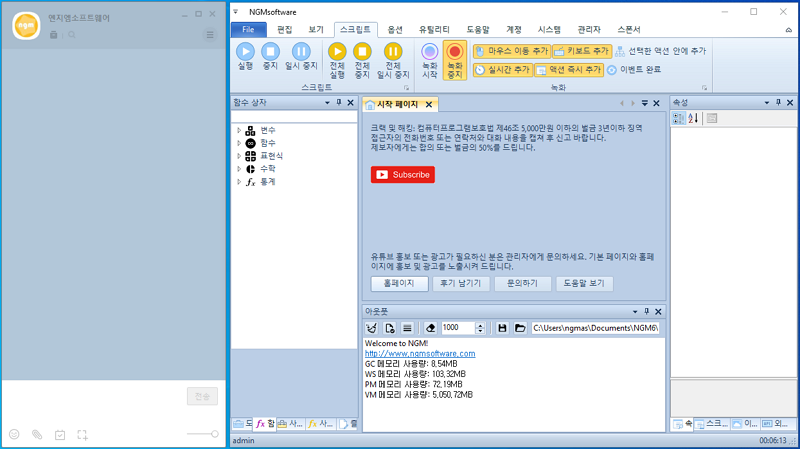
Task: Expand the 수학 tree node
Action: [239, 169]
